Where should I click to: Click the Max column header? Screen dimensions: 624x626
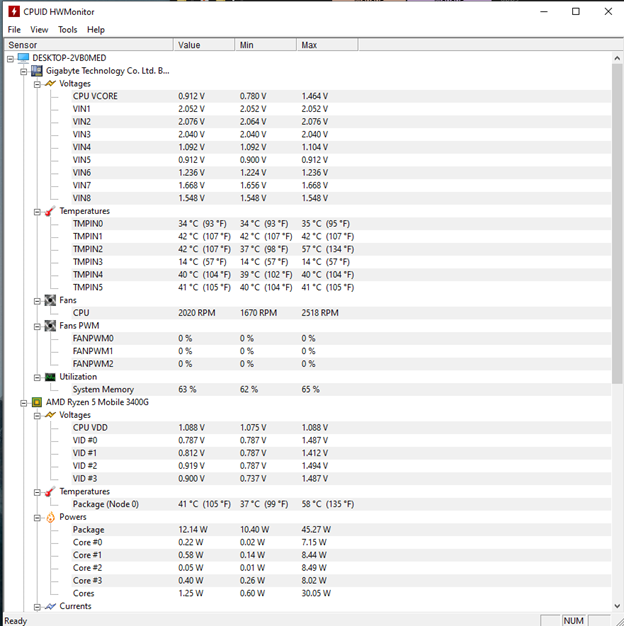tap(327, 45)
